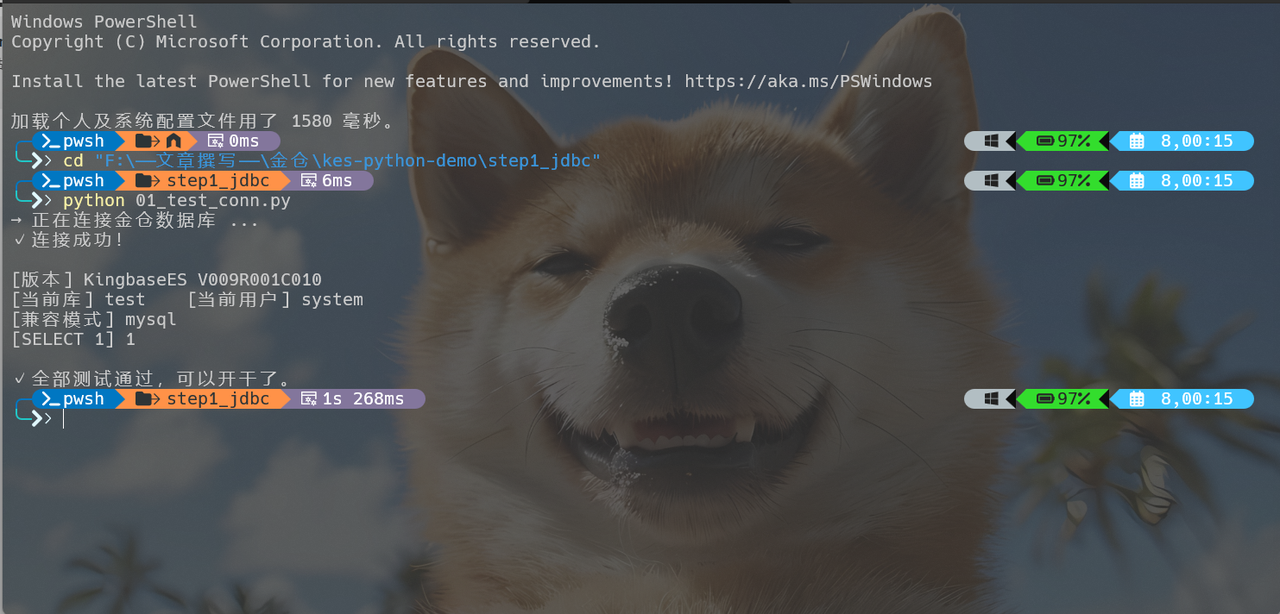1280x614 pixels.
Task: Click the '97%' battery value in the 0ms row
Action: point(1074,141)
